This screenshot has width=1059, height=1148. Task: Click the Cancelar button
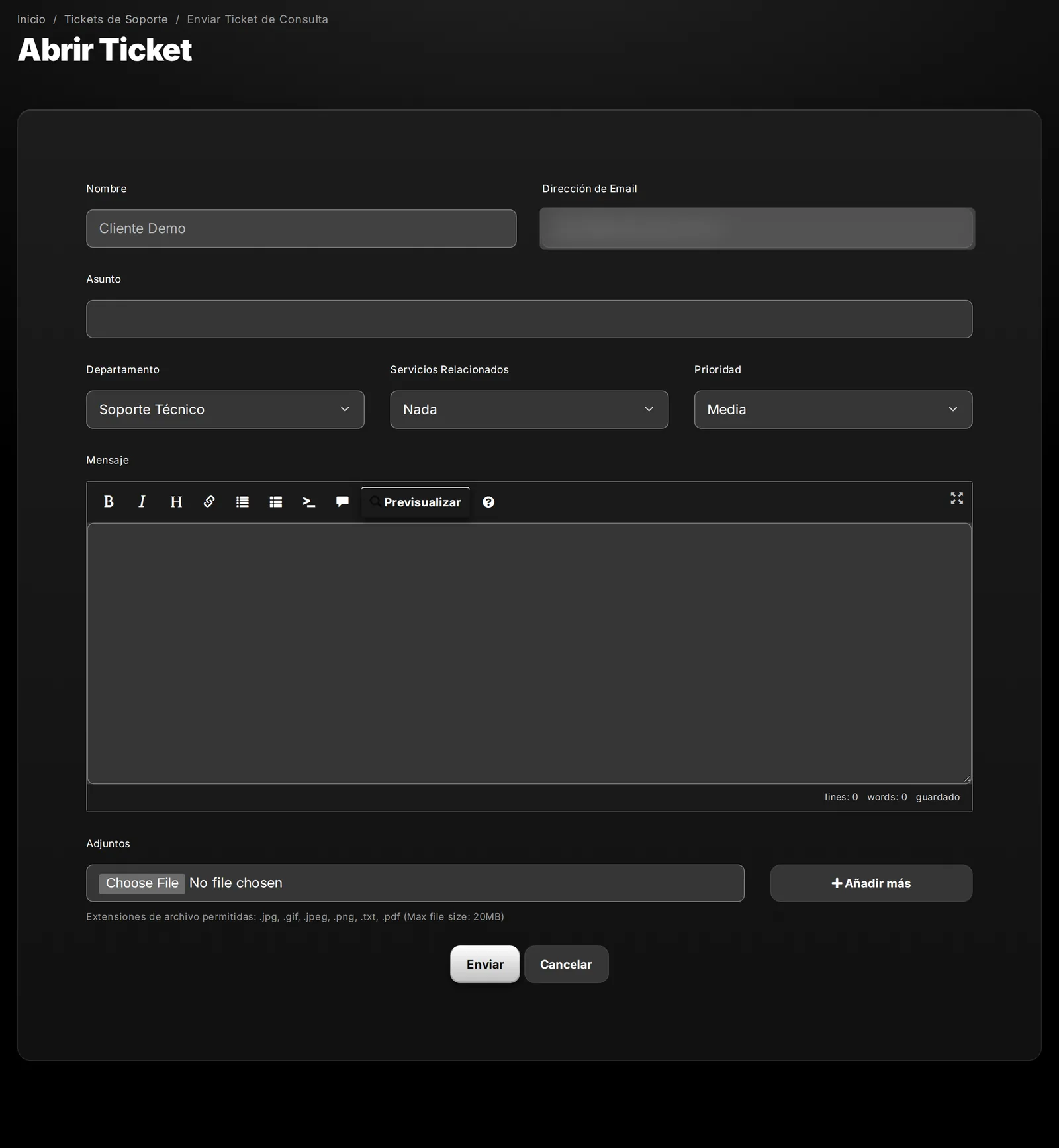(566, 964)
